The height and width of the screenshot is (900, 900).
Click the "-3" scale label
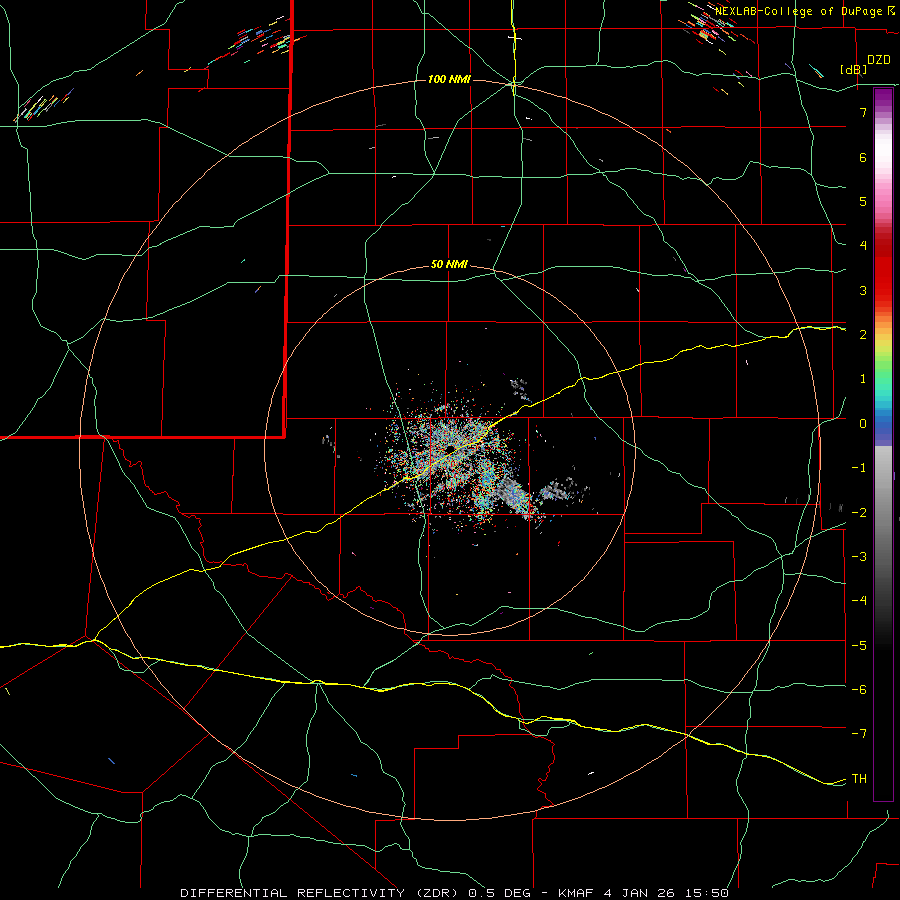pyautogui.click(x=859, y=556)
